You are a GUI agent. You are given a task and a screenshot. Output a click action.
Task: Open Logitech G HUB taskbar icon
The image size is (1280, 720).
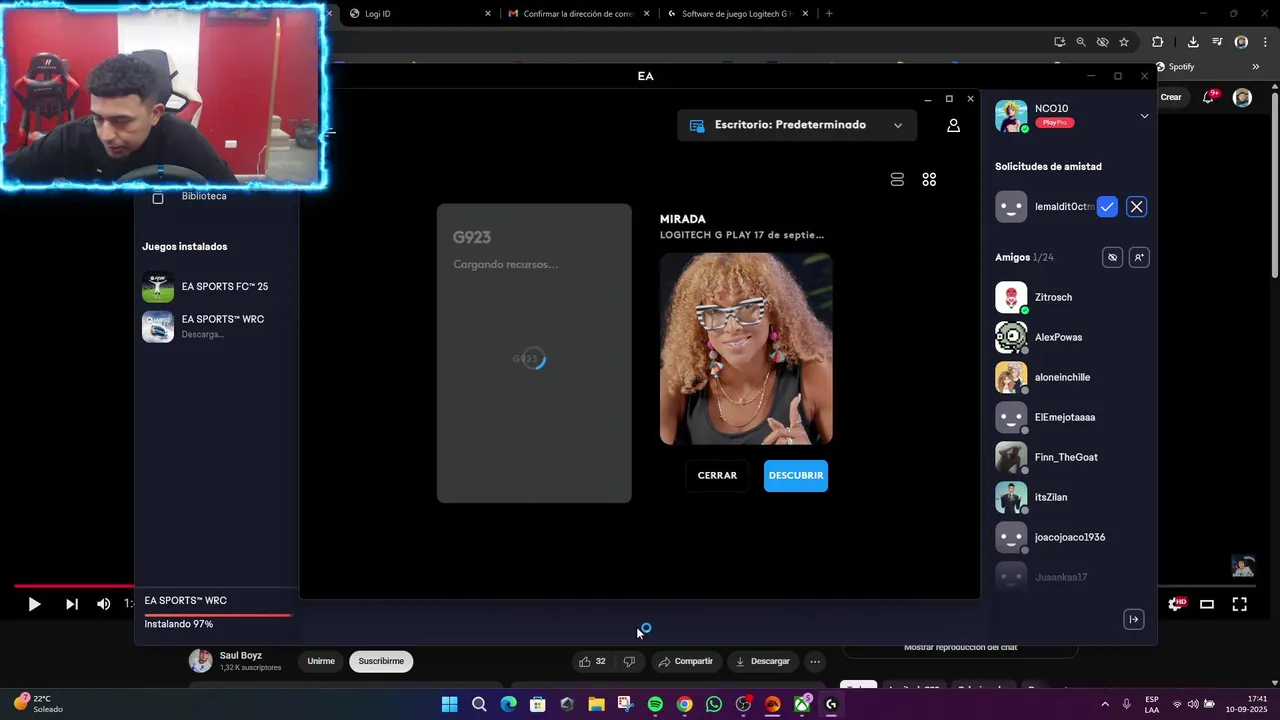[x=831, y=704]
